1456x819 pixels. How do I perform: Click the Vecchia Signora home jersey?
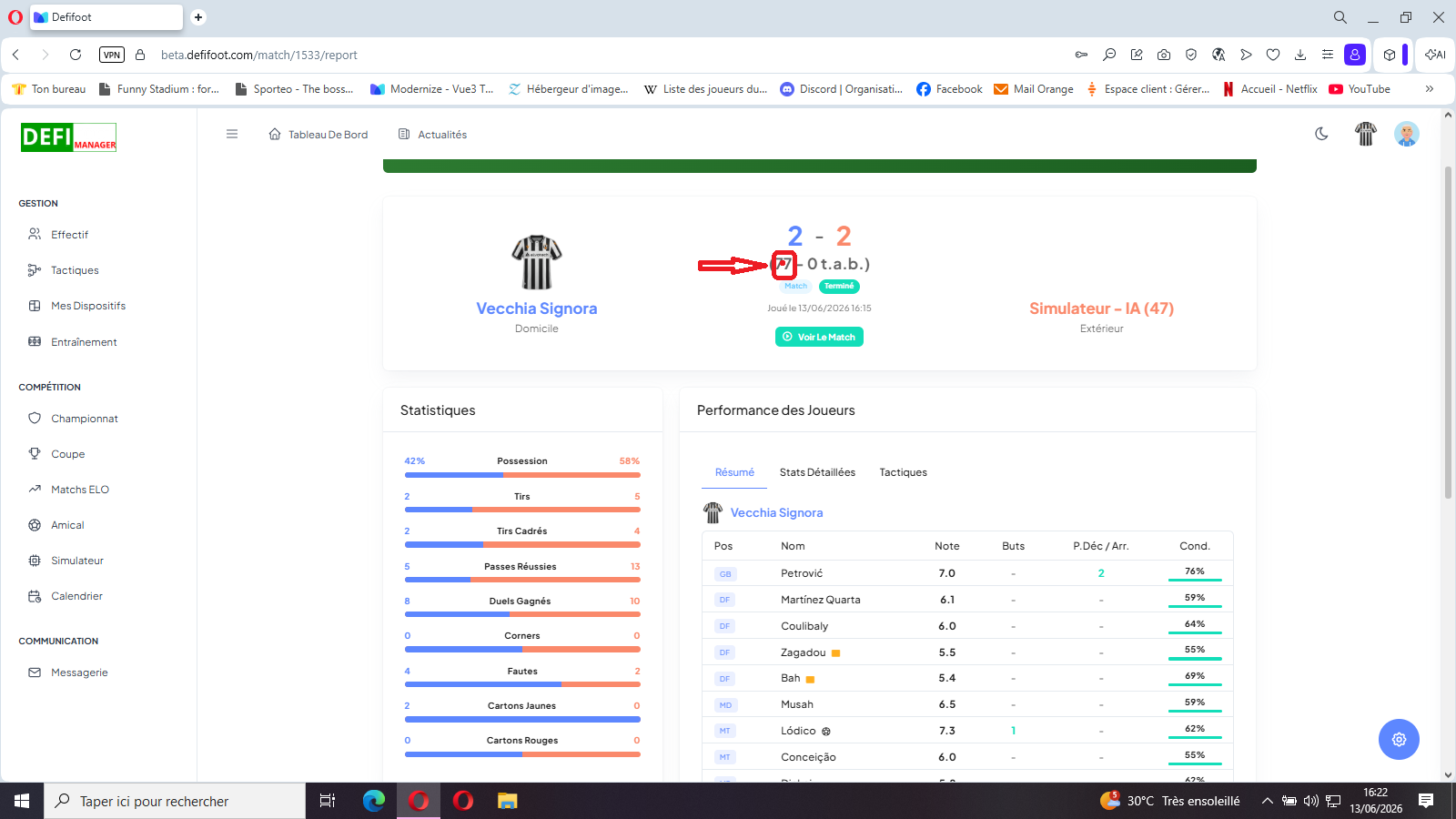pyautogui.click(x=537, y=262)
